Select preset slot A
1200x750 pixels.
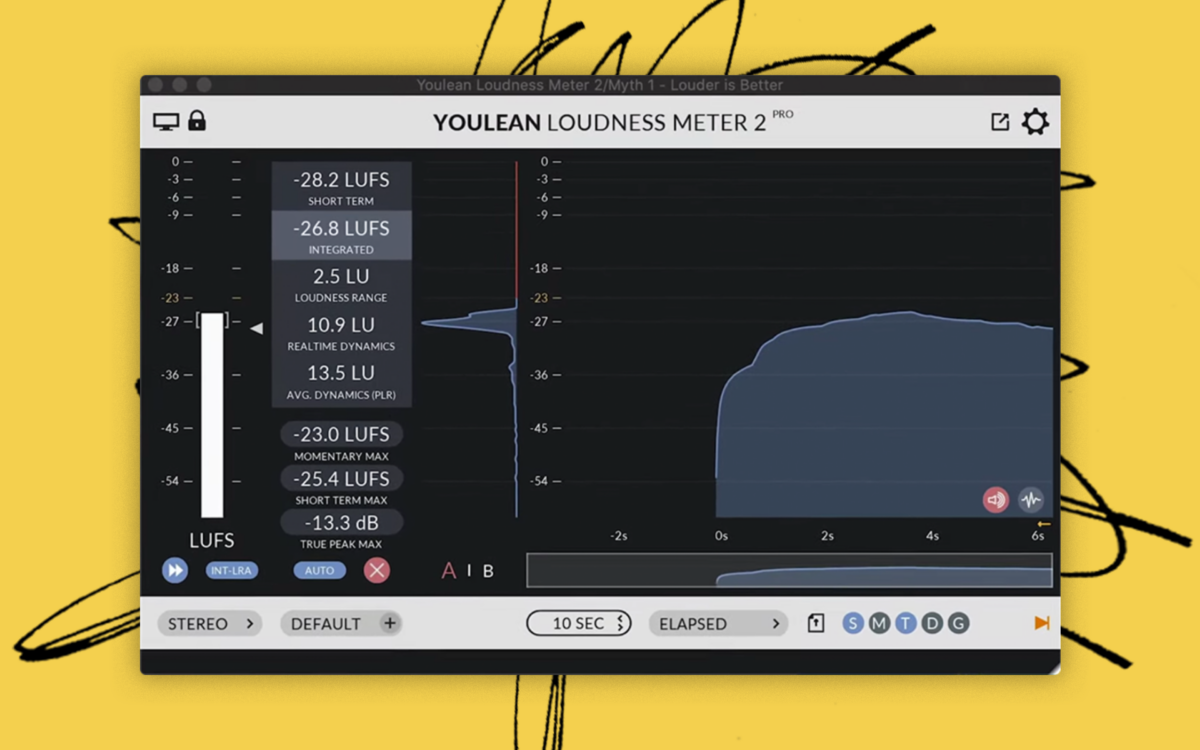449,571
